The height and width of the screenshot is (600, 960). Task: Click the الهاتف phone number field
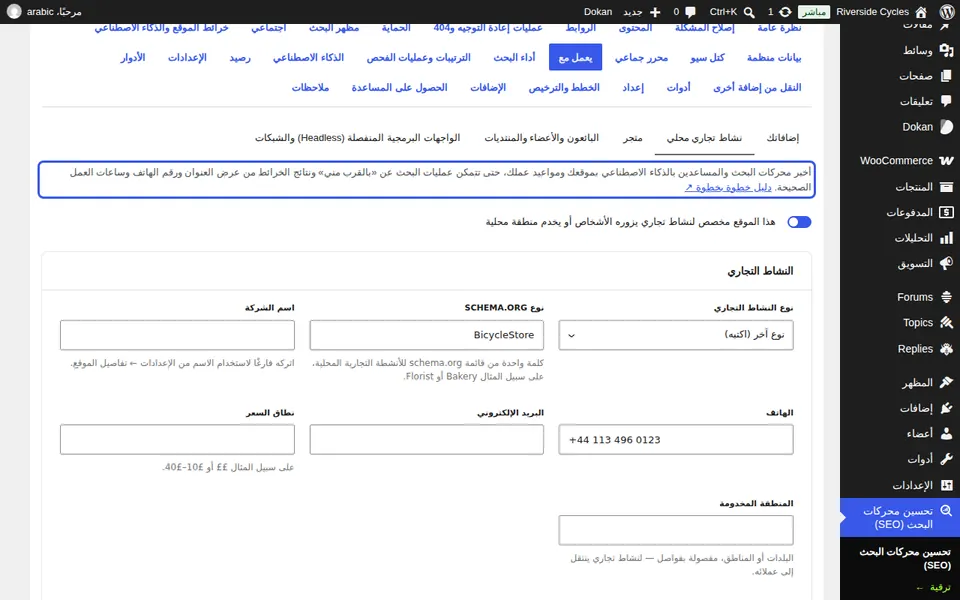tap(675, 440)
